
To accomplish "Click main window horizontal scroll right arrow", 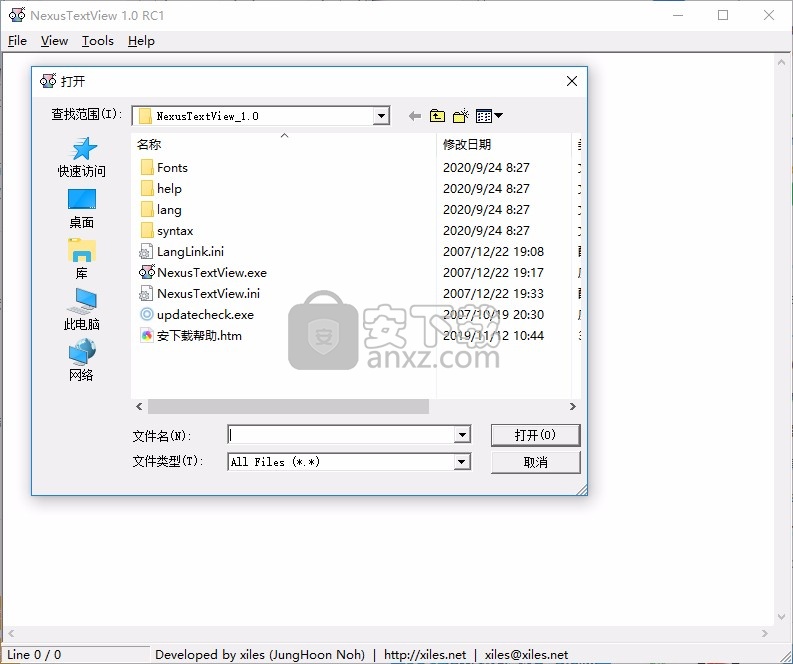I will [765, 634].
